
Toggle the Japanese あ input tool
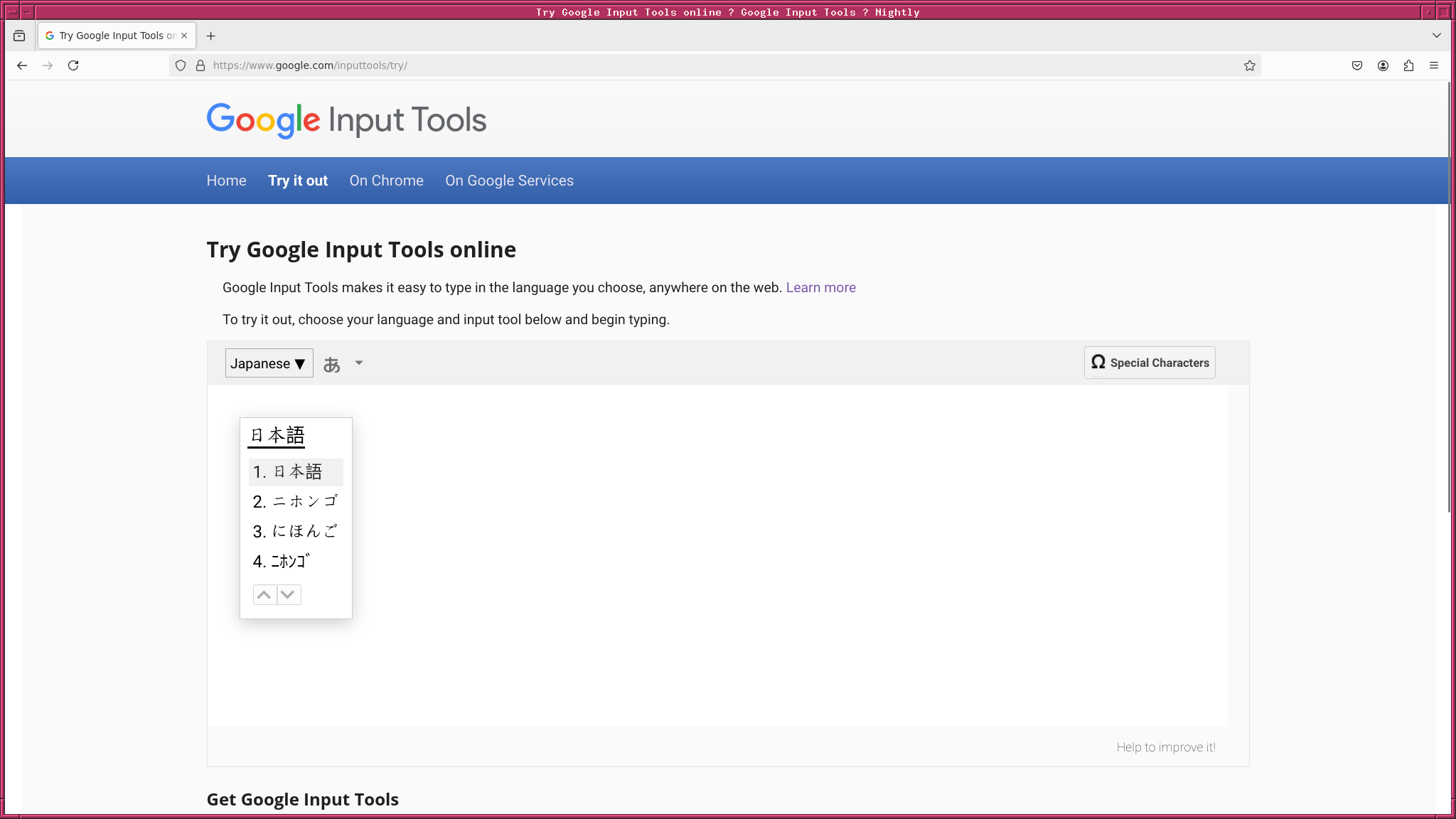[x=332, y=364]
